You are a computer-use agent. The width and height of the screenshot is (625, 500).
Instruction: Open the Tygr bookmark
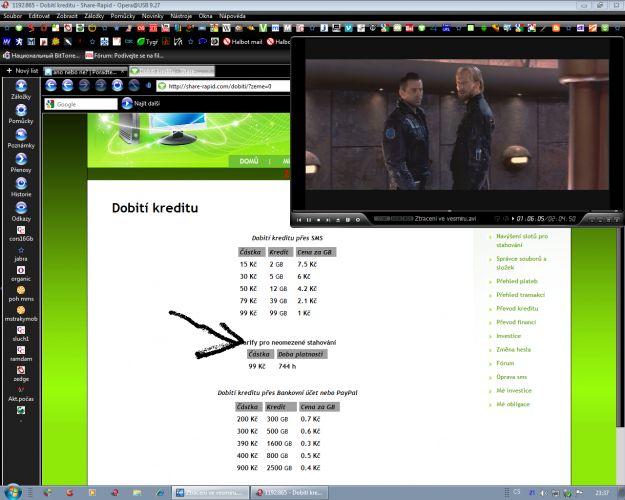click(x=147, y=41)
